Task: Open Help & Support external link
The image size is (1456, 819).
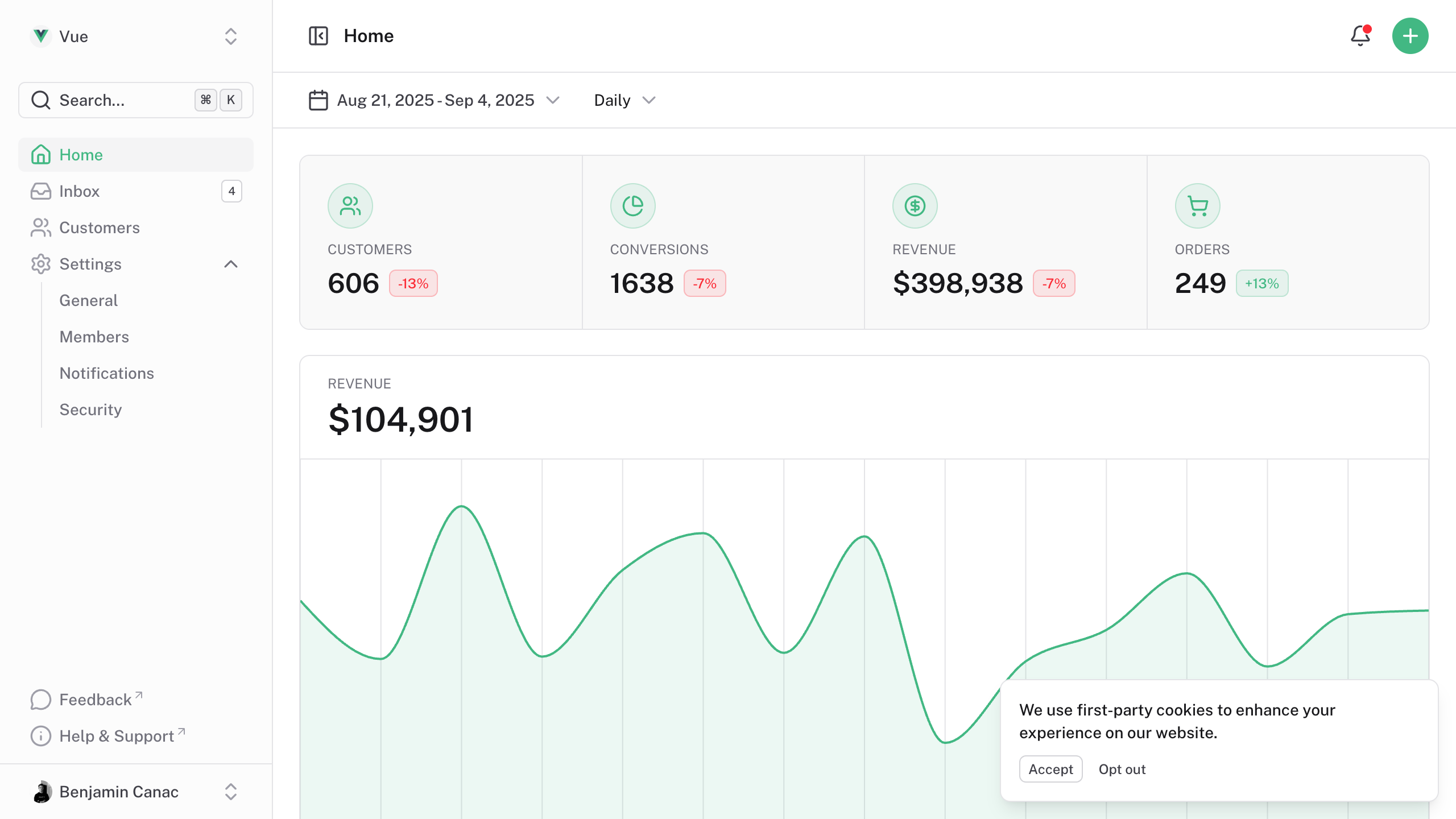Action: [x=117, y=735]
